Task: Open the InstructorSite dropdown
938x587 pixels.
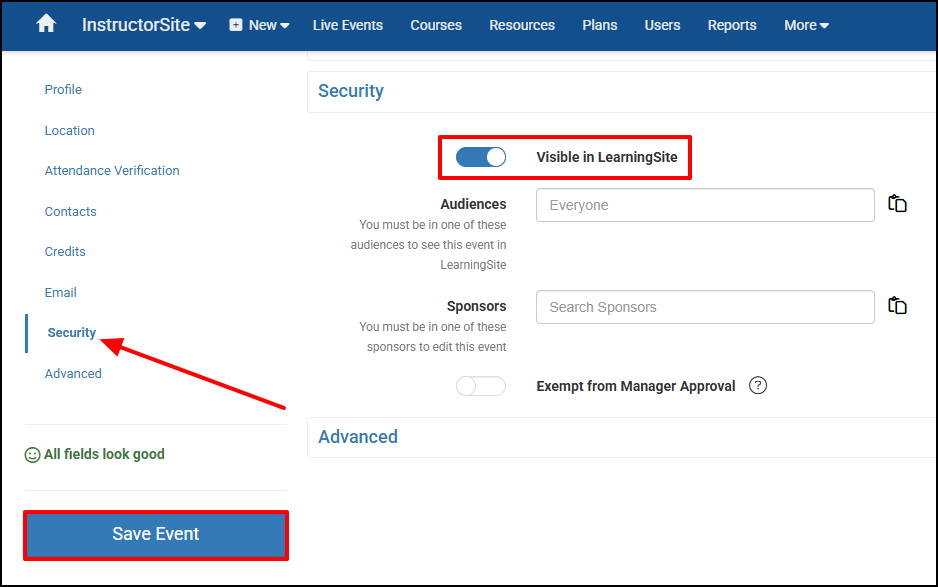Action: [144, 25]
